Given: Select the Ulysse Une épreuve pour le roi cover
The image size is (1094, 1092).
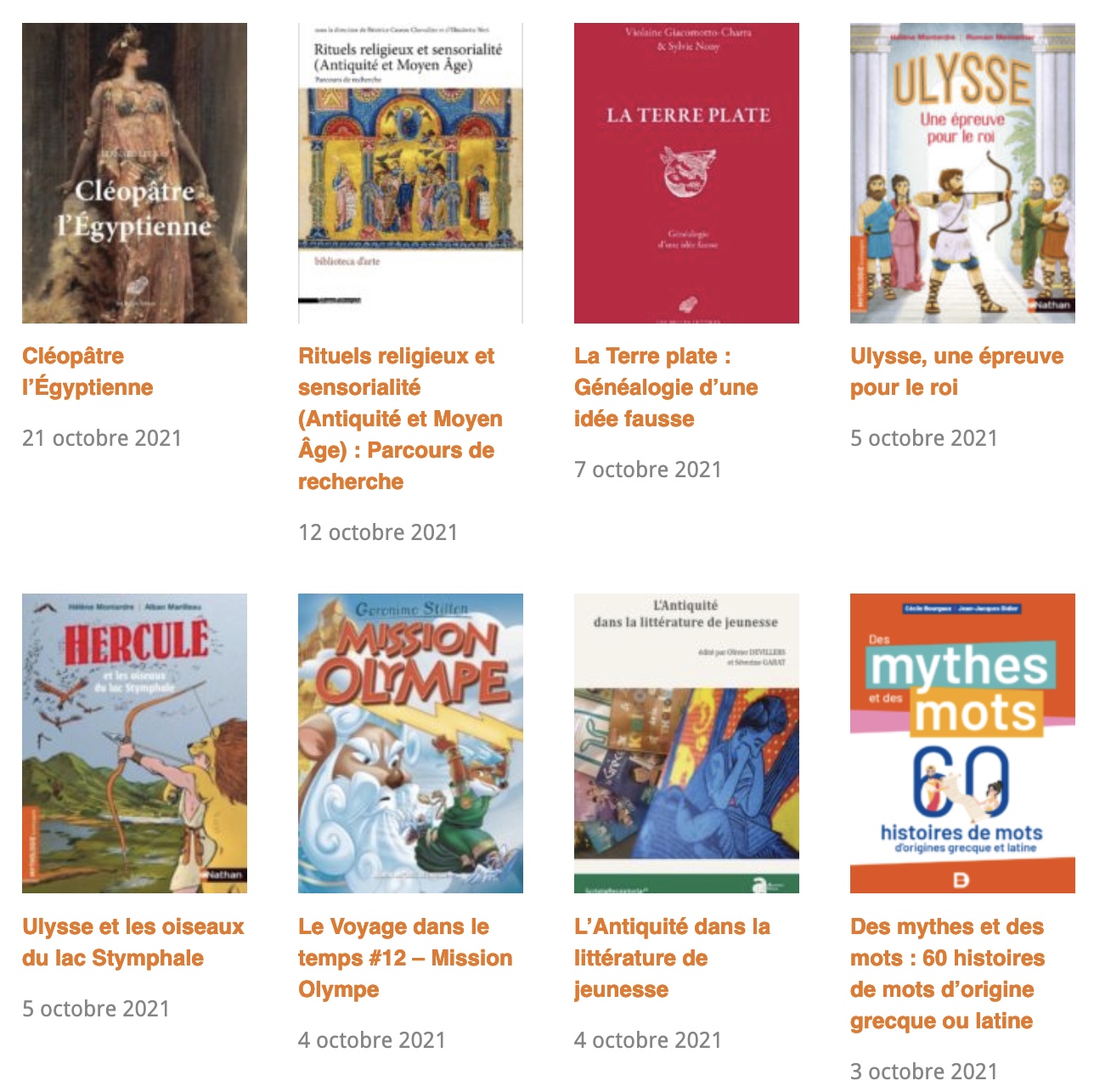Looking at the screenshot, I should 962,173.
